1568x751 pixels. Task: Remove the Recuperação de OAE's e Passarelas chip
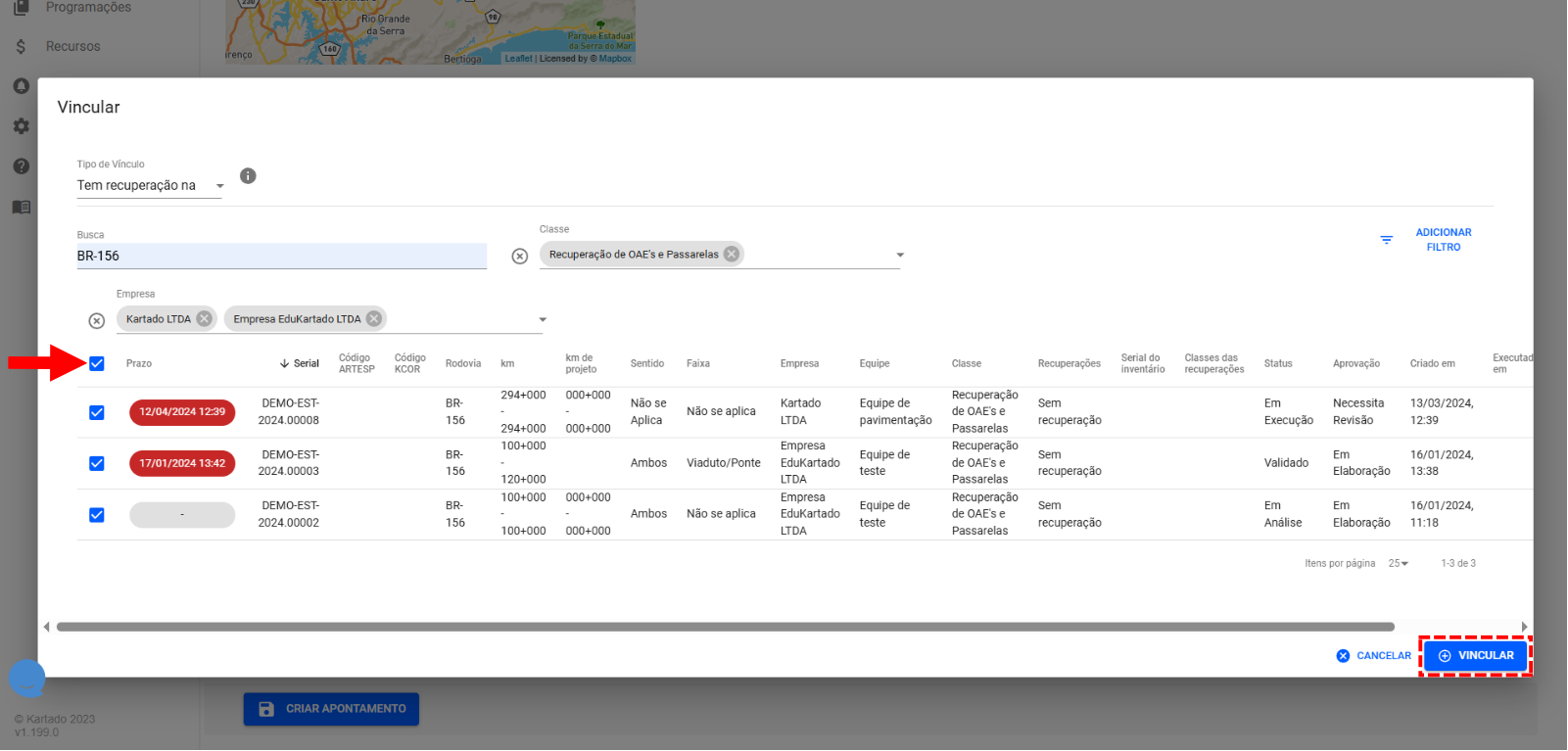[732, 255]
